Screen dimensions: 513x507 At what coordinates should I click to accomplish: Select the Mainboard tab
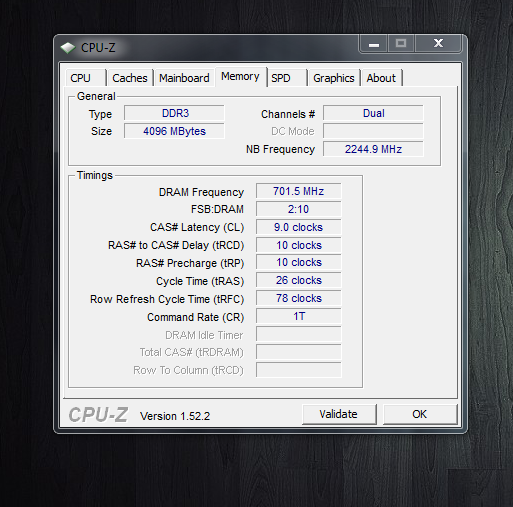(184, 78)
